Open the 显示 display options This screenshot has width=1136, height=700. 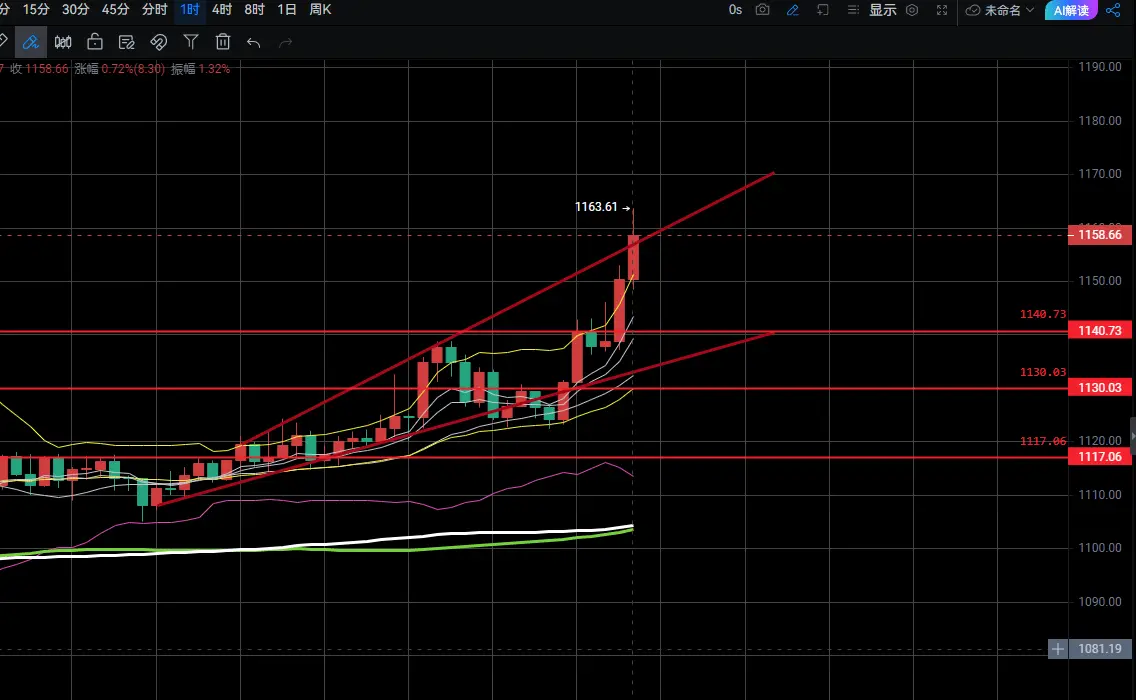click(883, 10)
